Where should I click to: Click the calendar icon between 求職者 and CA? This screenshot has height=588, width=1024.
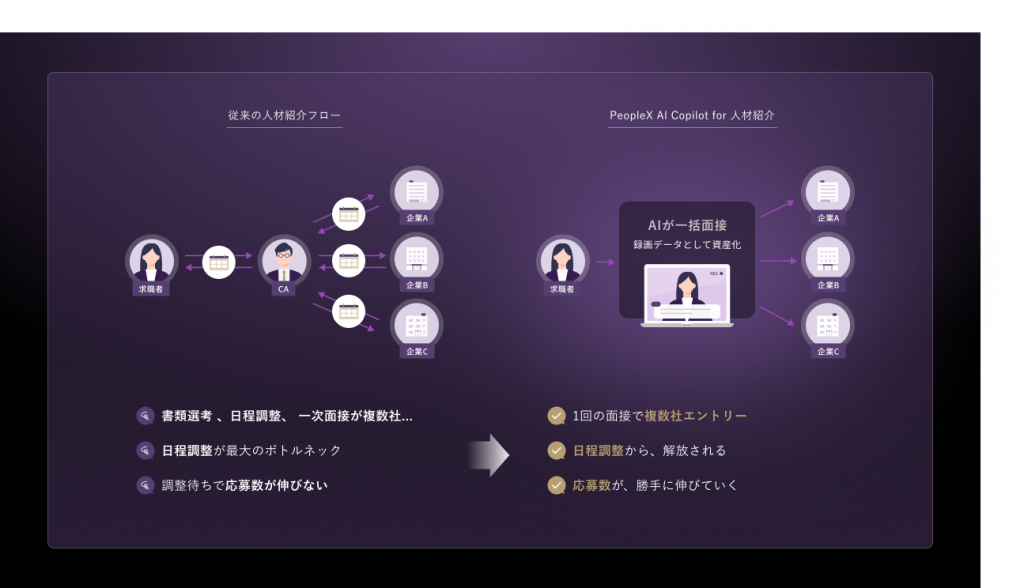pos(218,262)
